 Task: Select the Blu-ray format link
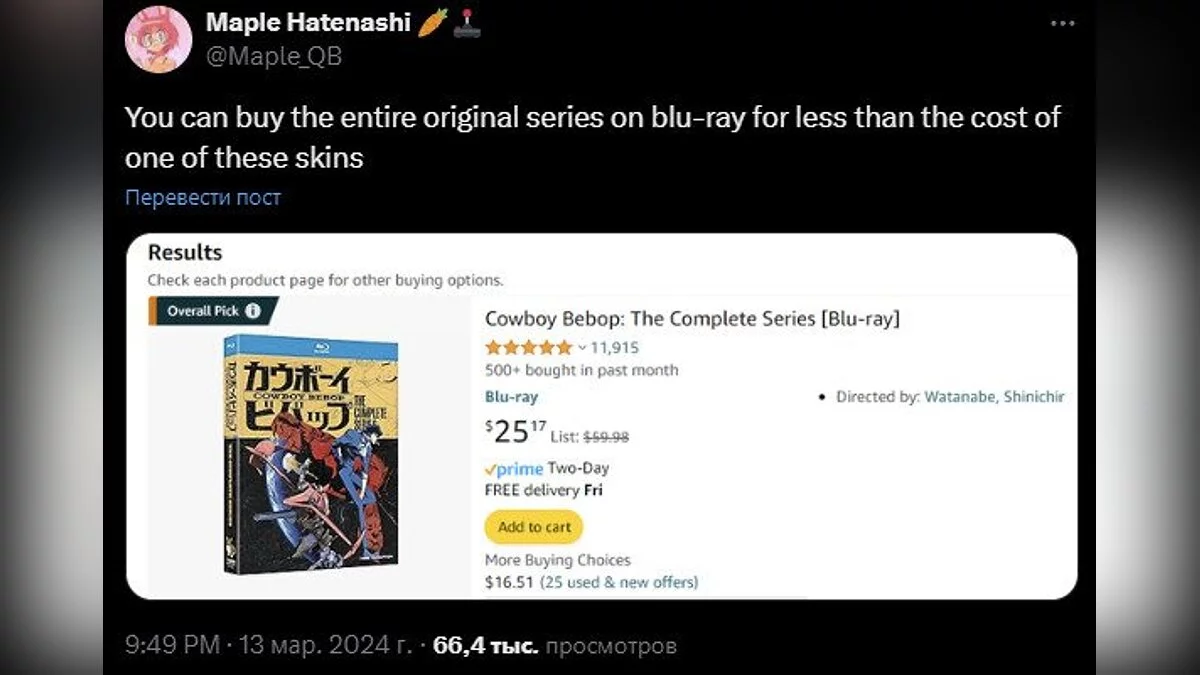coord(511,397)
